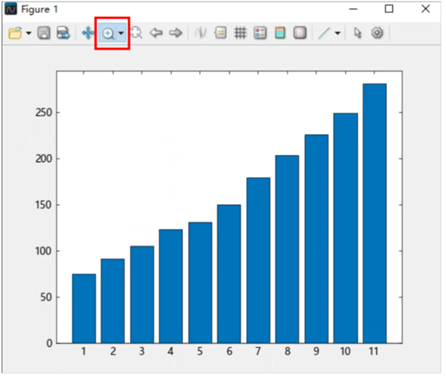Toggle the colorbar icon (teal and orange)
Image resolution: width=446 pixels, height=376 pixels.
point(280,33)
